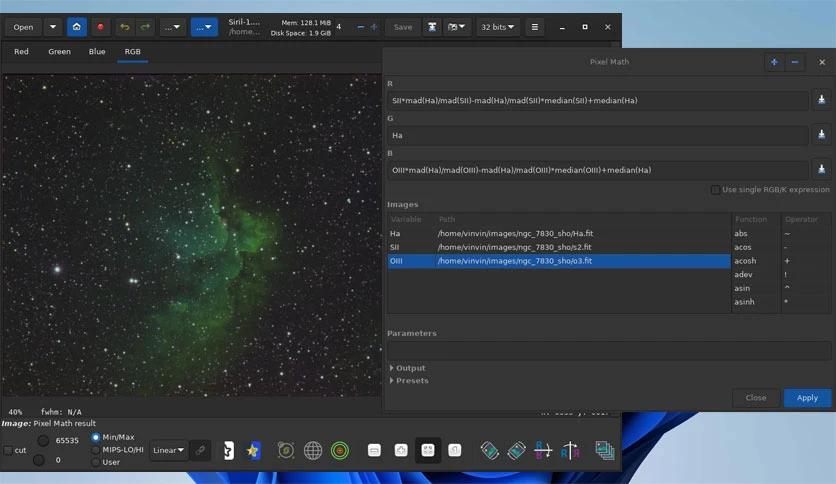This screenshot has height=484, width=836.
Task: Click the snapshot icon next to Save
Action: [x=432, y=27]
